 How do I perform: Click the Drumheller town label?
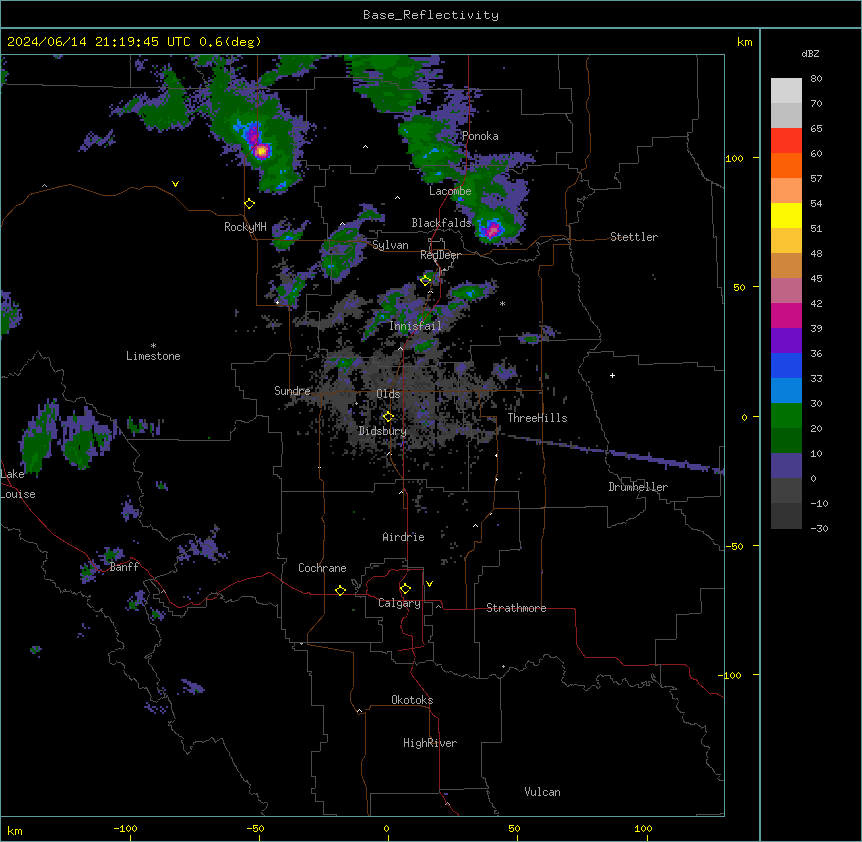(x=638, y=487)
